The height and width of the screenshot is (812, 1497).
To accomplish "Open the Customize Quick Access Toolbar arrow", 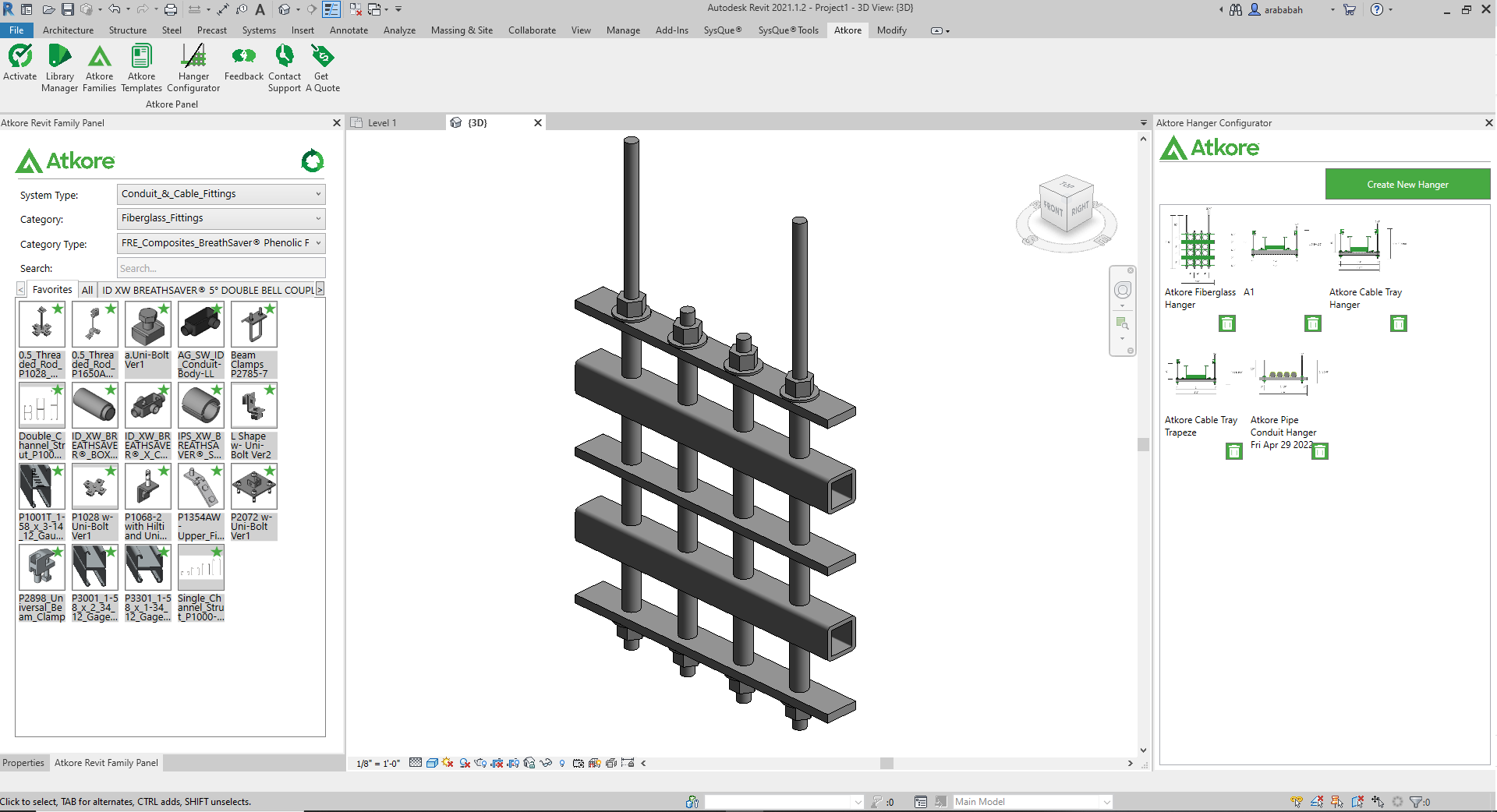I will (398, 9).
